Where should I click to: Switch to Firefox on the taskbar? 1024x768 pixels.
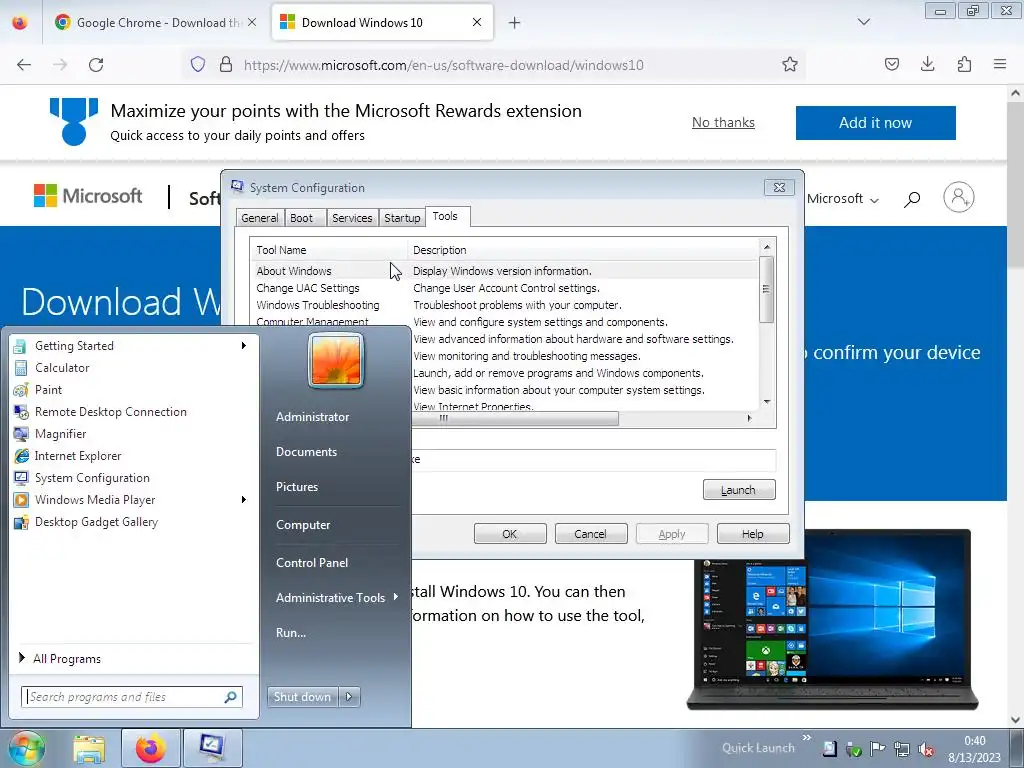tap(151, 748)
